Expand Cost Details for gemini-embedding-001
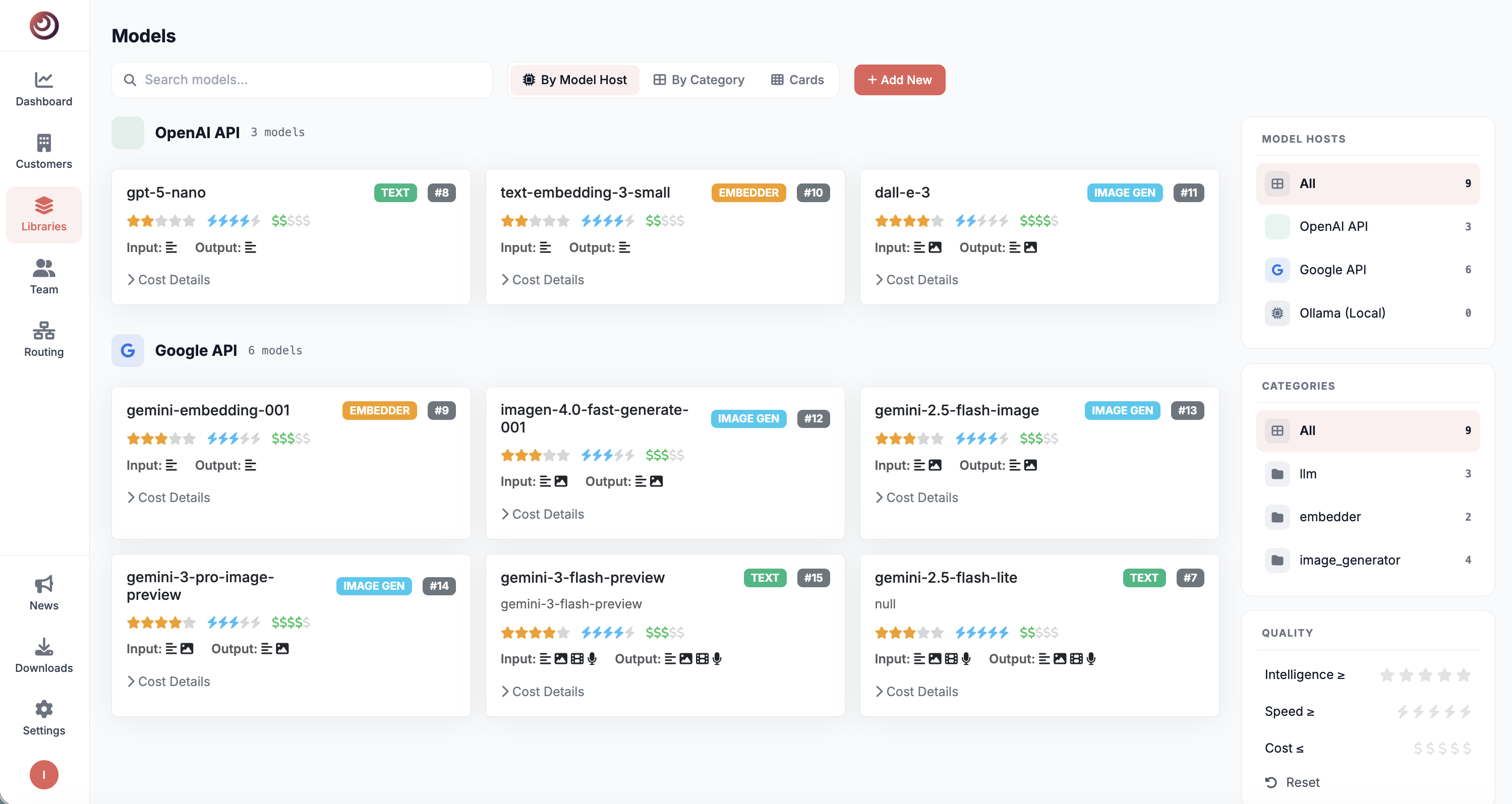This screenshot has width=1512, height=804. click(x=168, y=498)
